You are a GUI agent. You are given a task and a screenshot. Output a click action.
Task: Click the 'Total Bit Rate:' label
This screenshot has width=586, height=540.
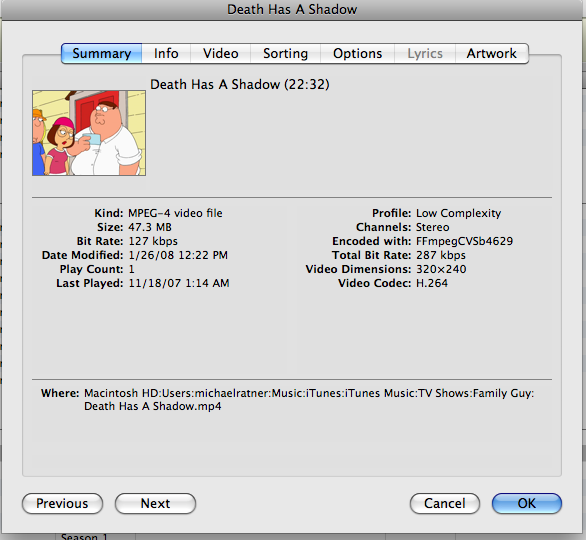coord(371,255)
